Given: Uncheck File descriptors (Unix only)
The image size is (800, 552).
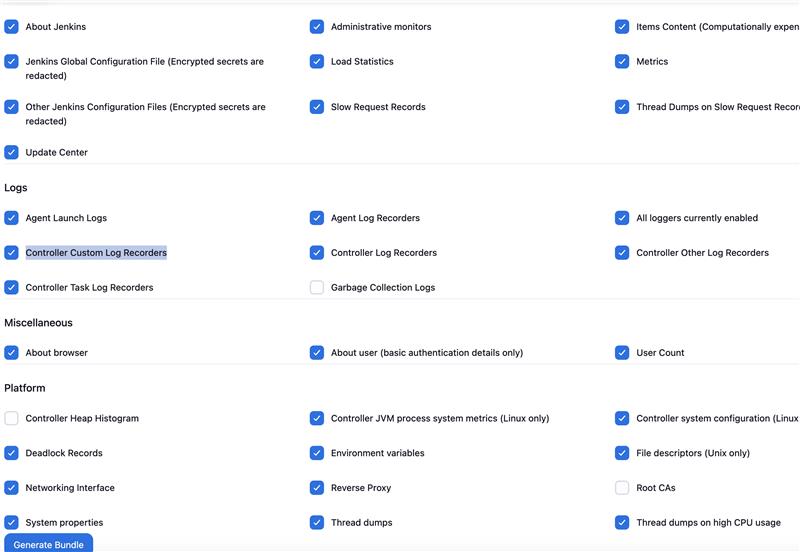Looking at the screenshot, I should 622,453.
